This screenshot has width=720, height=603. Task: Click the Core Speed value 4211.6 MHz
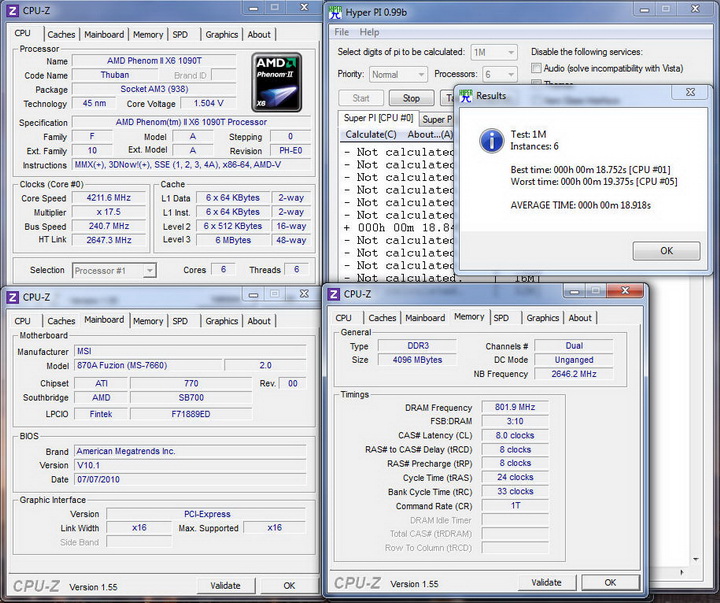109,198
